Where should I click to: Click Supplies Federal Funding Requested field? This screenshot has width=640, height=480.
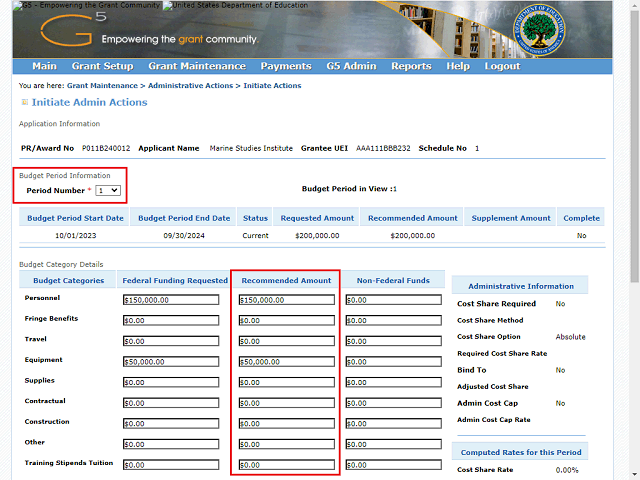pos(170,382)
